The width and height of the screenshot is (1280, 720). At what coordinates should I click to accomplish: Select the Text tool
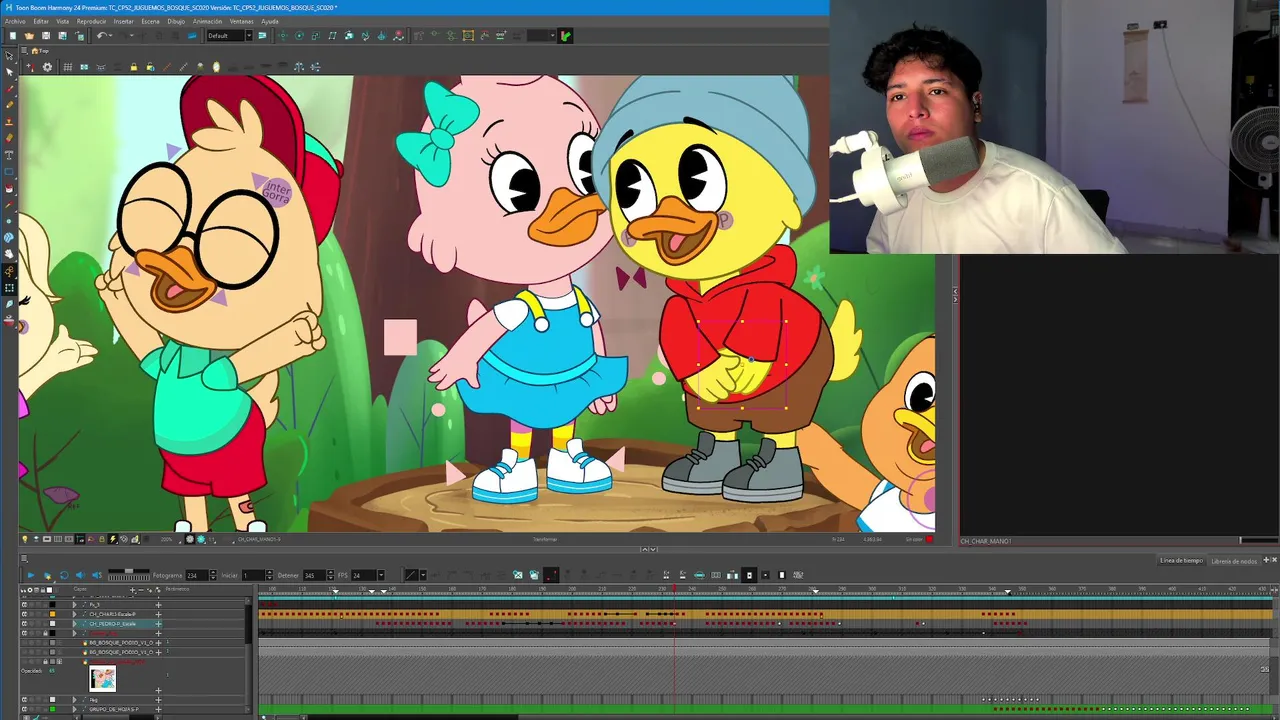[10, 155]
